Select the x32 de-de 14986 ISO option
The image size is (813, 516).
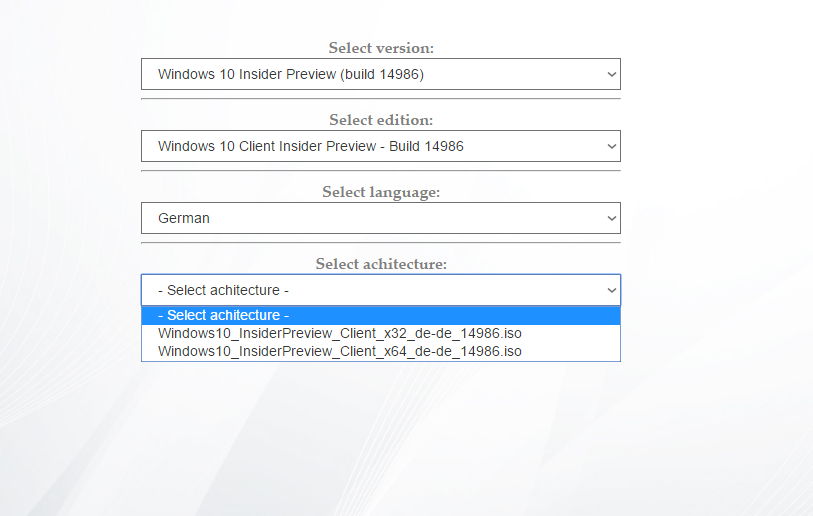(381, 333)
